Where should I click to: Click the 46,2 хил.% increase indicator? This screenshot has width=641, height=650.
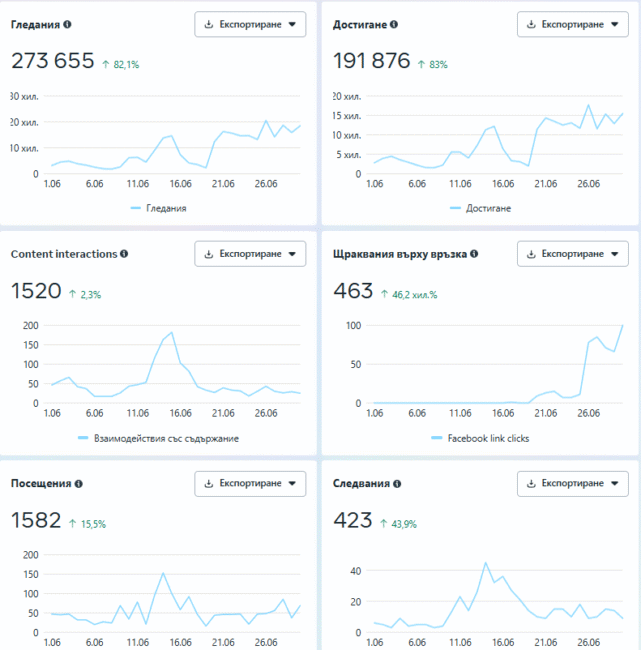[416, 294]
